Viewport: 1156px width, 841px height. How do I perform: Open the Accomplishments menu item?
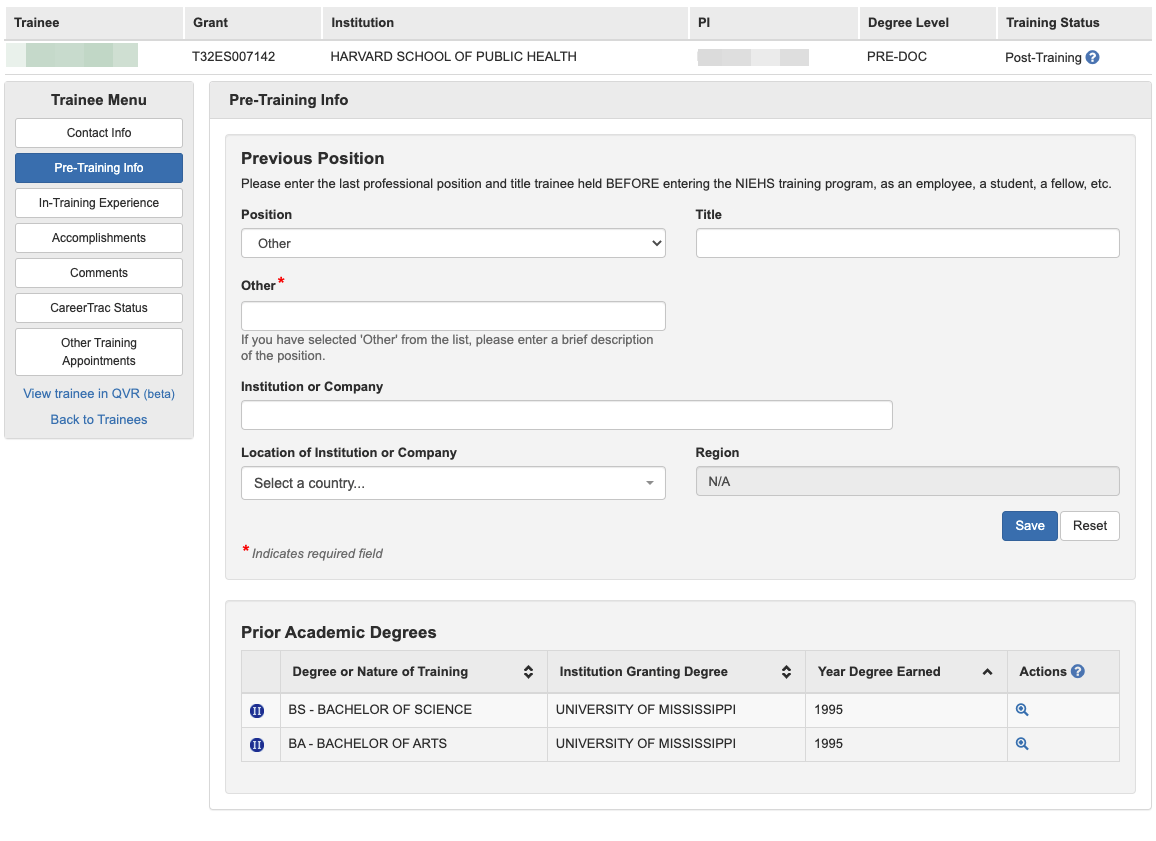point(99,238)
